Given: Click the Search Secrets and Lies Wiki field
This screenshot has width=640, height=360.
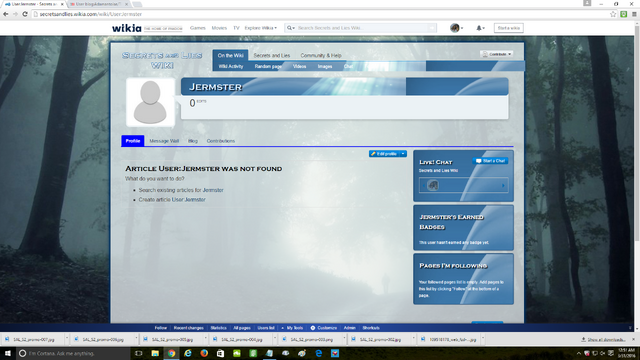Looking at the screenshot, I should click(362, 28).
